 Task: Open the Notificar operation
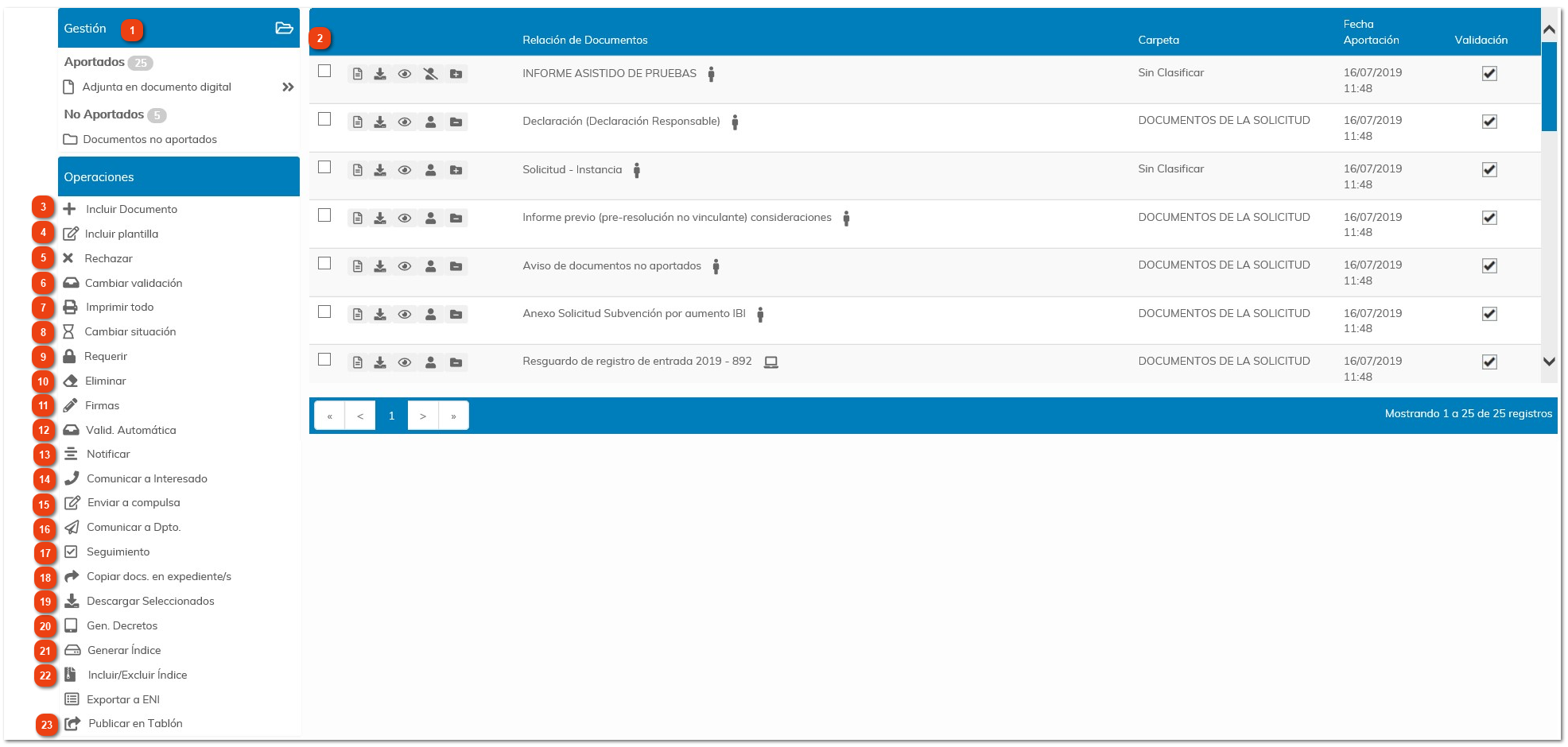coord(107,454)
